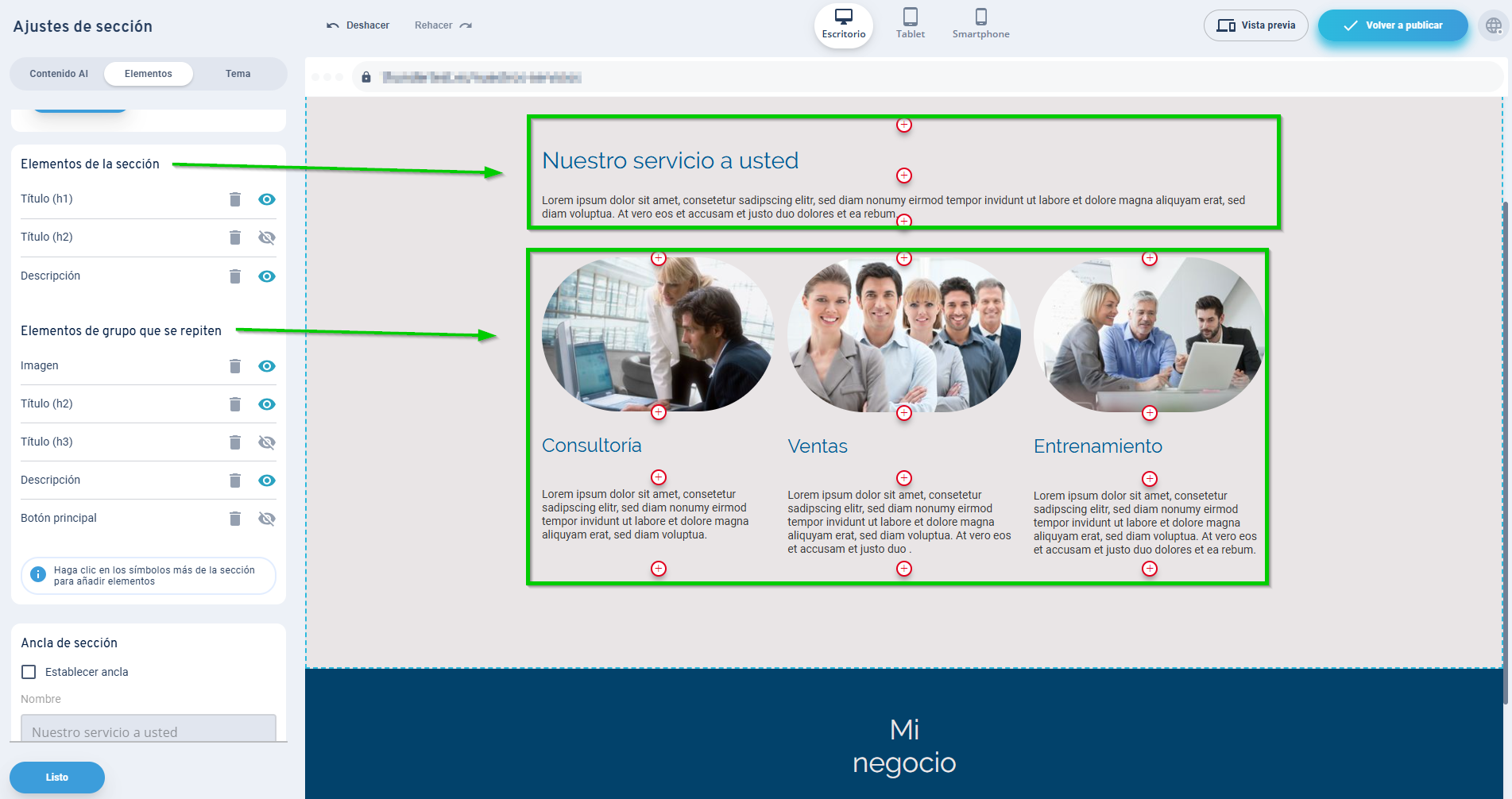Click the Vista previa button

[1255, 25]
